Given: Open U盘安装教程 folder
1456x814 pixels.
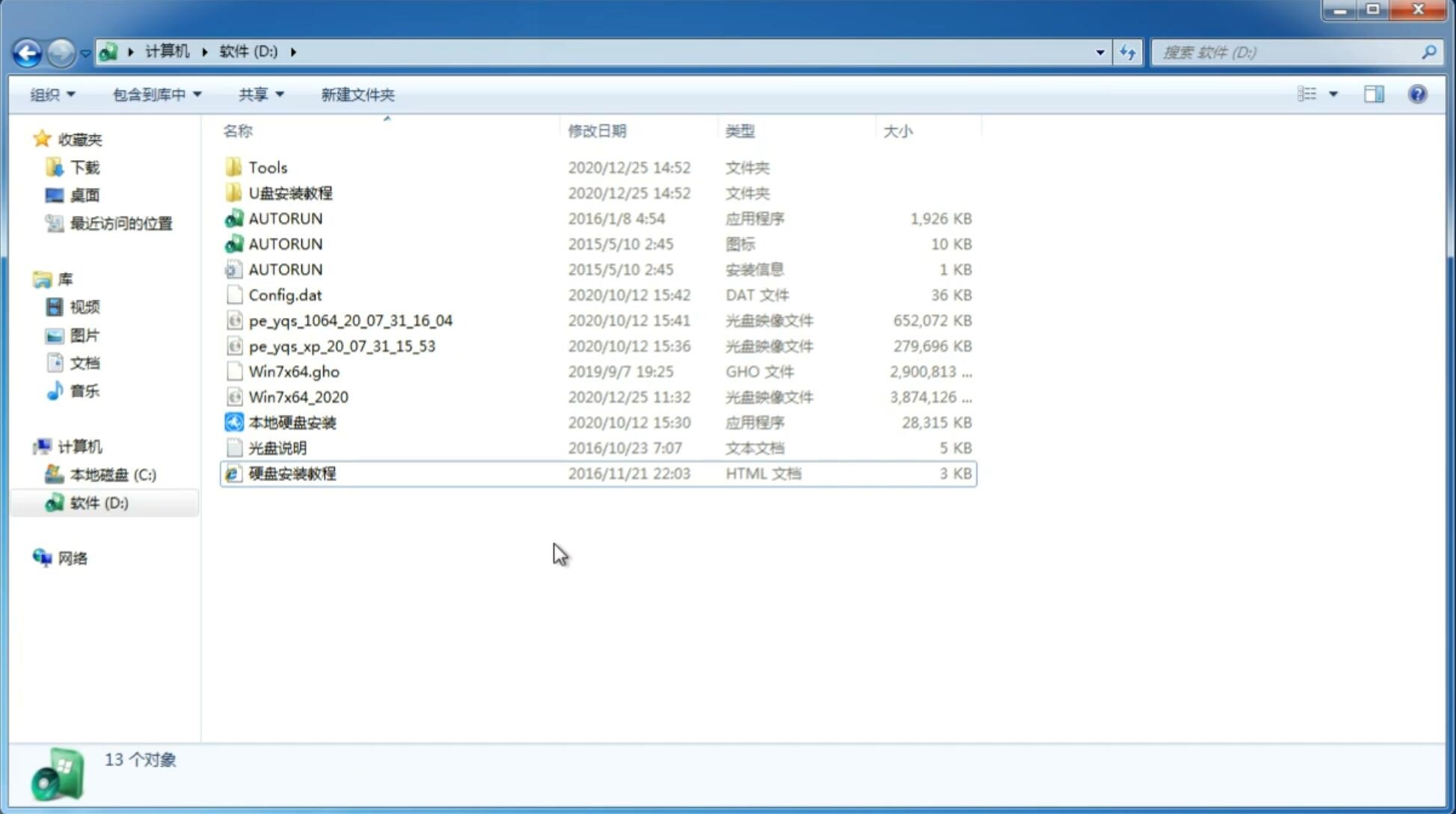Looking at the screenshot, I should [290, 192].
